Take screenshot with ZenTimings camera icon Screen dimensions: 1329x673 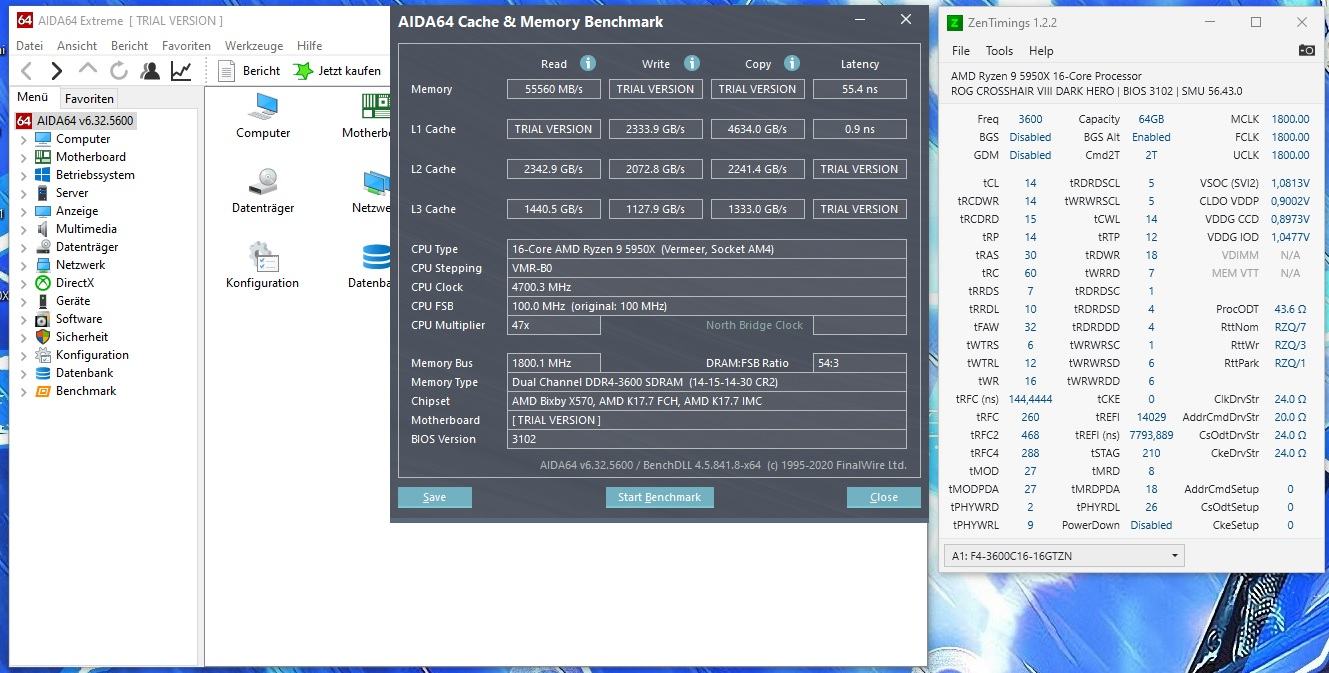[1306, 50]
